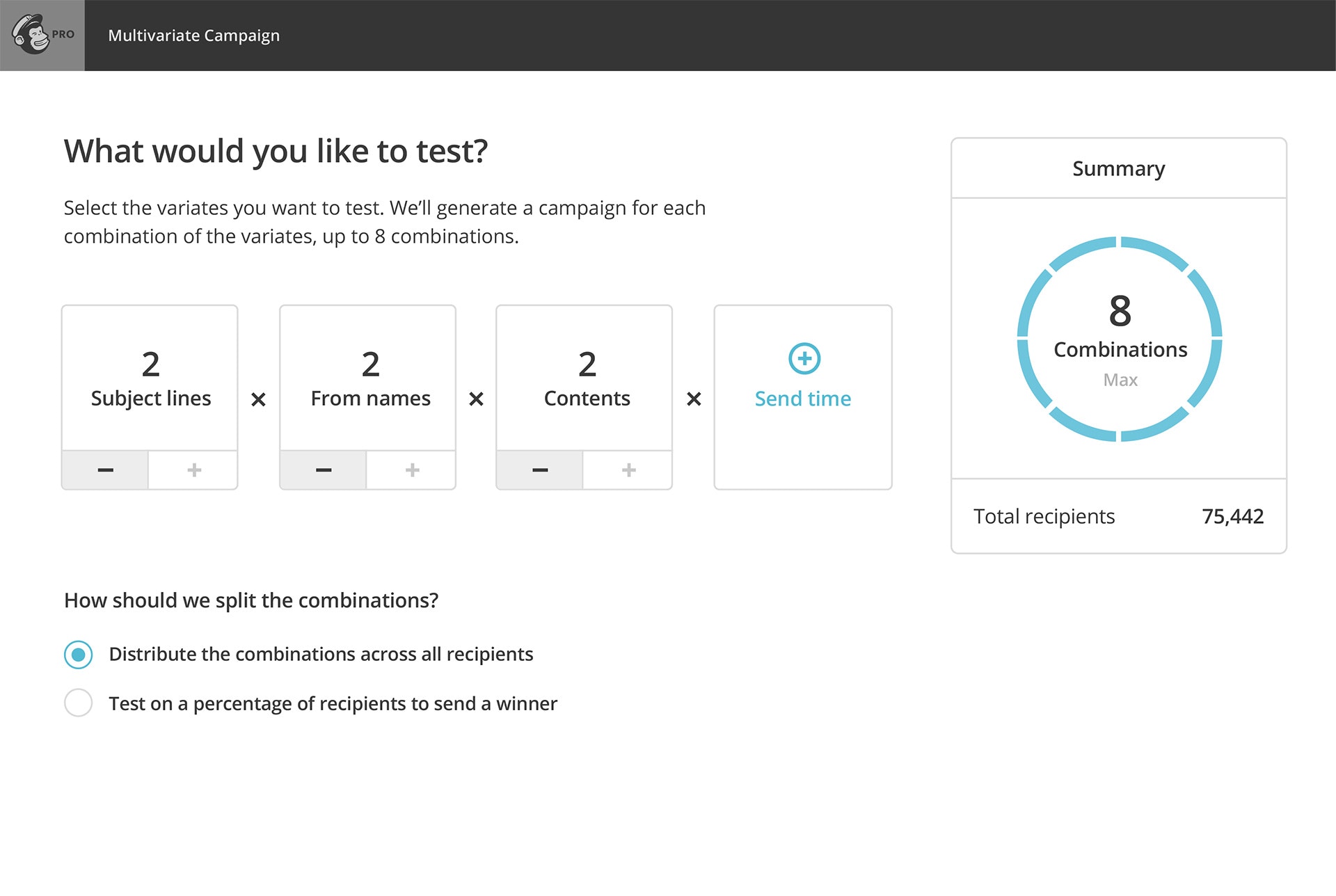Click the 8 Combinations ring chart

tap(1119, 339)
